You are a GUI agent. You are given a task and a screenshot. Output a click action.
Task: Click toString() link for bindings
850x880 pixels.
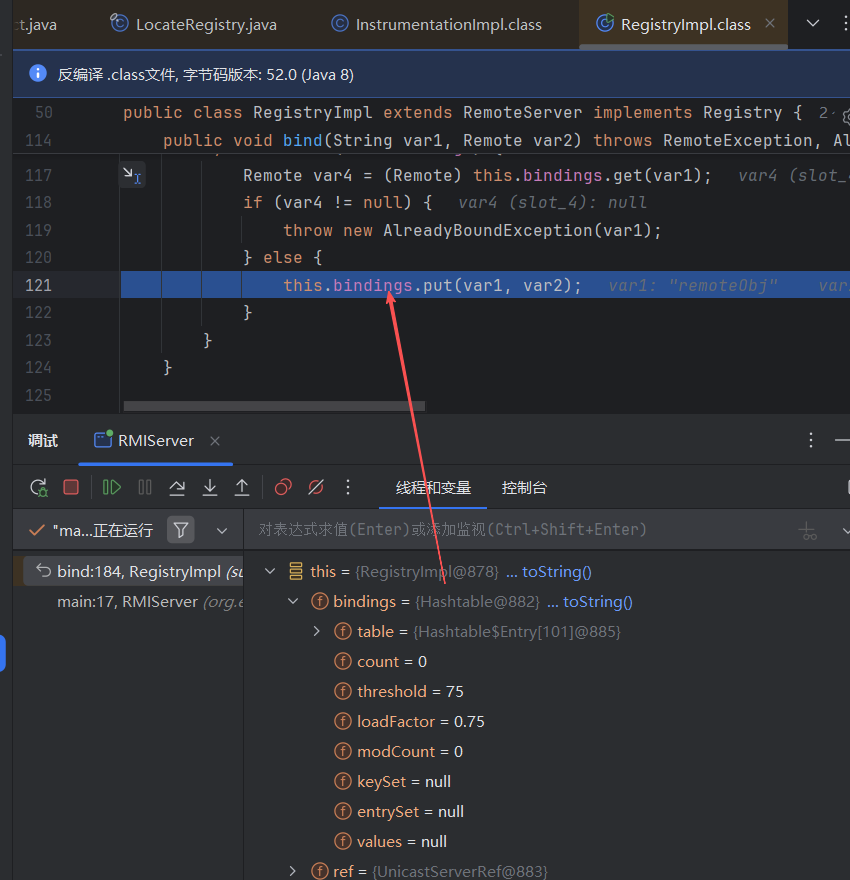pyautogui.click(x=597, y=602)
